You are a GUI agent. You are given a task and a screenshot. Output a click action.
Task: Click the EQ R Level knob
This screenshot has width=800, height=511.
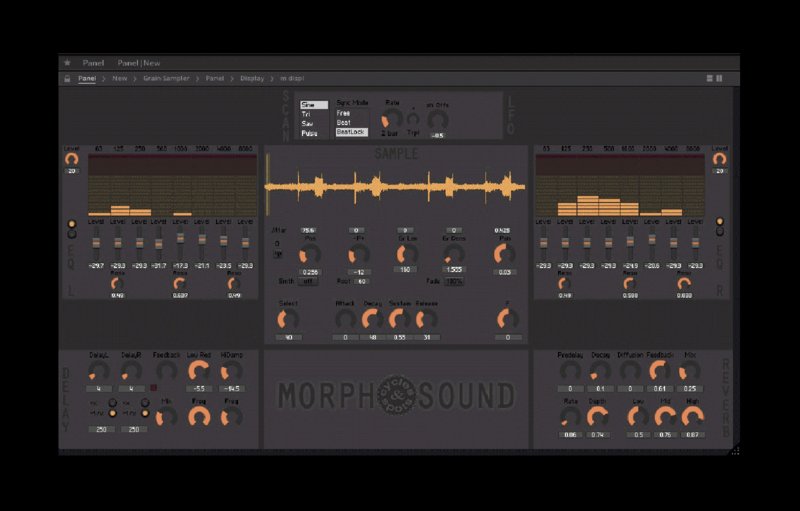[x=719, y=159]
